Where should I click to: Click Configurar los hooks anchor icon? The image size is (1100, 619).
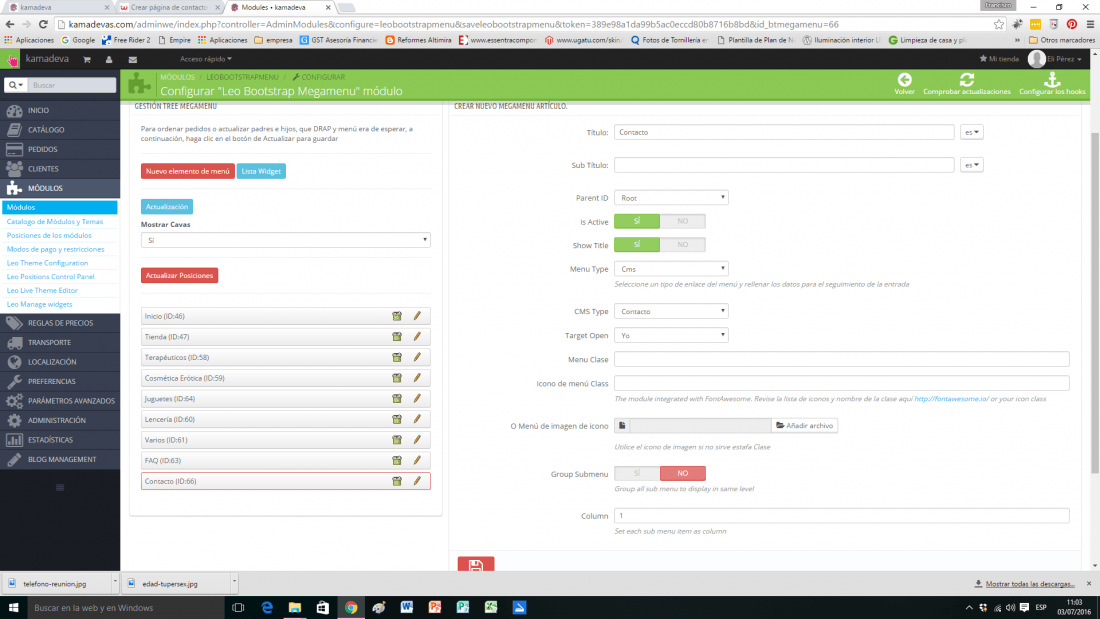pyautogui.click(x=1052, y=79)
